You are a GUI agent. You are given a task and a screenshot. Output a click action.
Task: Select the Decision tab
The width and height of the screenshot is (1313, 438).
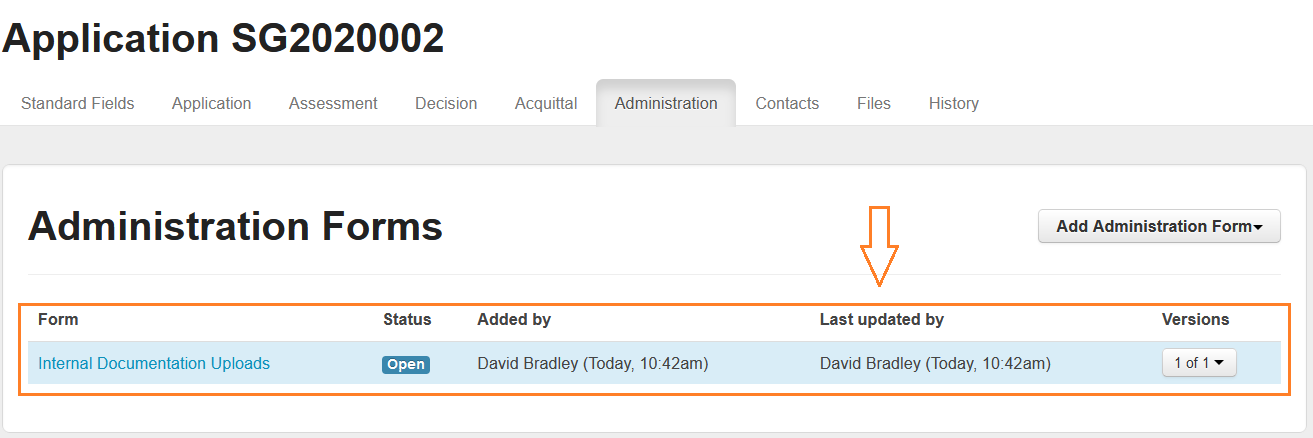pyautogui.click(x=446, y=103)
